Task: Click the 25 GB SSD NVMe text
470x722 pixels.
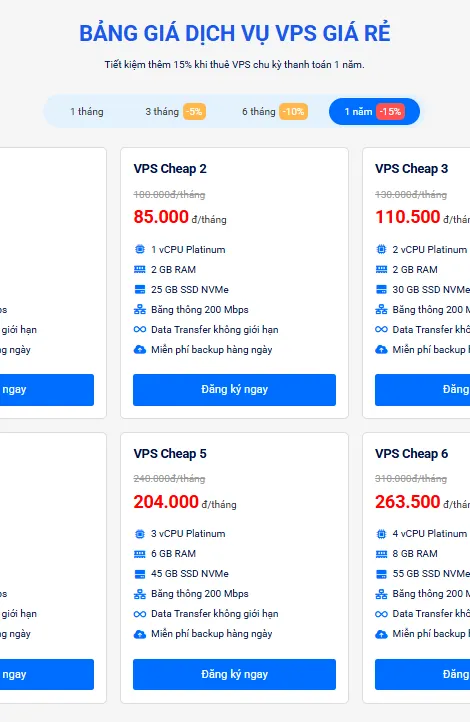Action: (x=190, y=290)
